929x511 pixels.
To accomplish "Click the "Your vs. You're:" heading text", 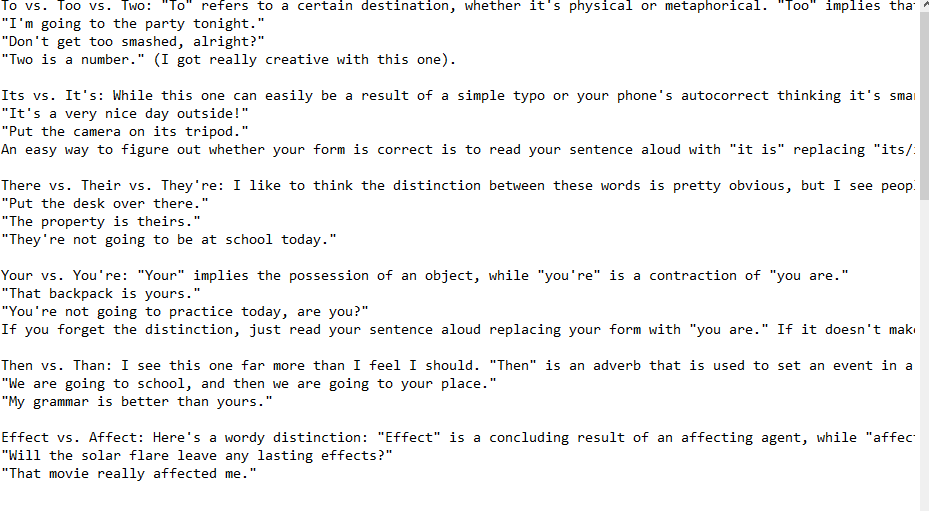I will click(x=65, y=276).
